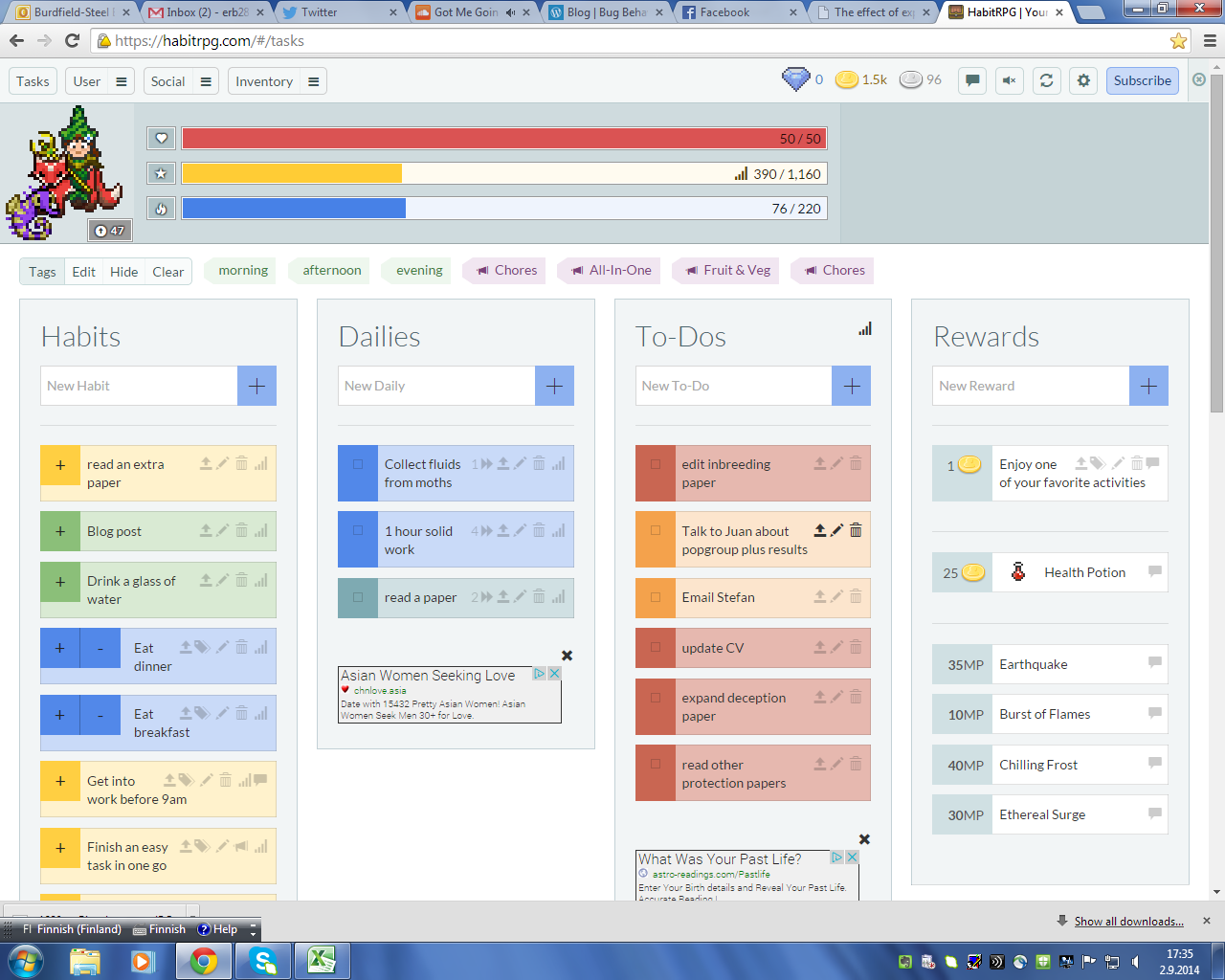1225x980 pixels.
Task: Click minus on Eat dinner habit
Action: 100,648
